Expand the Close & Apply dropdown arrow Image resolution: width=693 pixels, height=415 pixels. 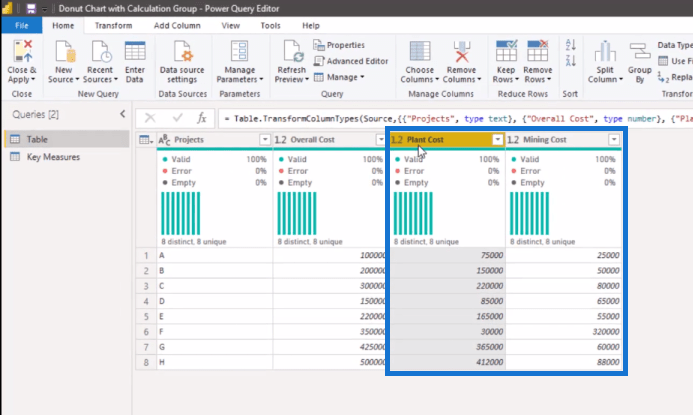pos(33,80)
